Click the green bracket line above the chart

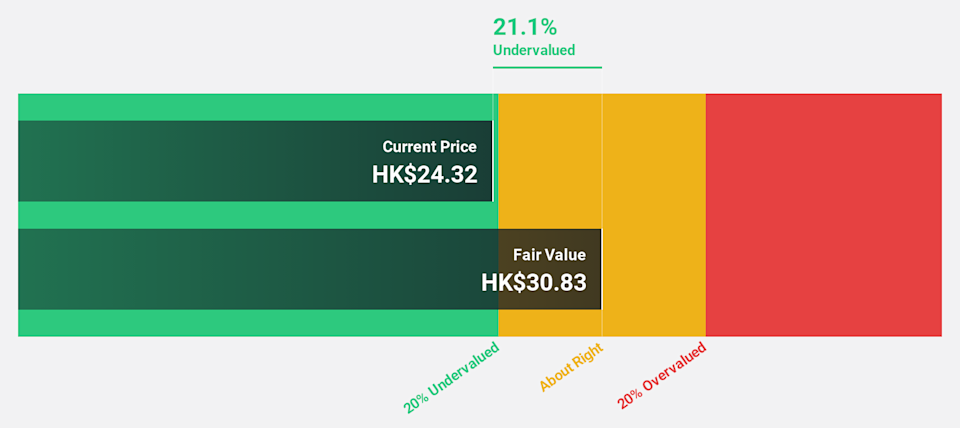pos(546,67)
